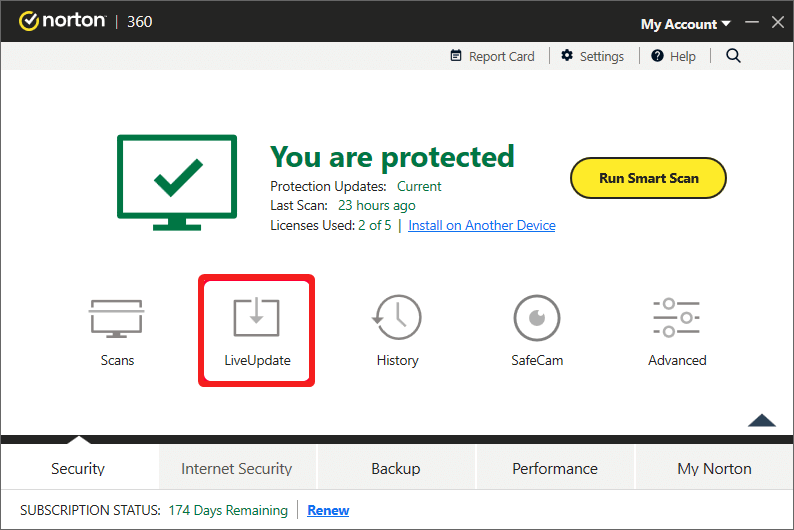
Task: Open Settings with the gear icon
Action: coord(592,56)
